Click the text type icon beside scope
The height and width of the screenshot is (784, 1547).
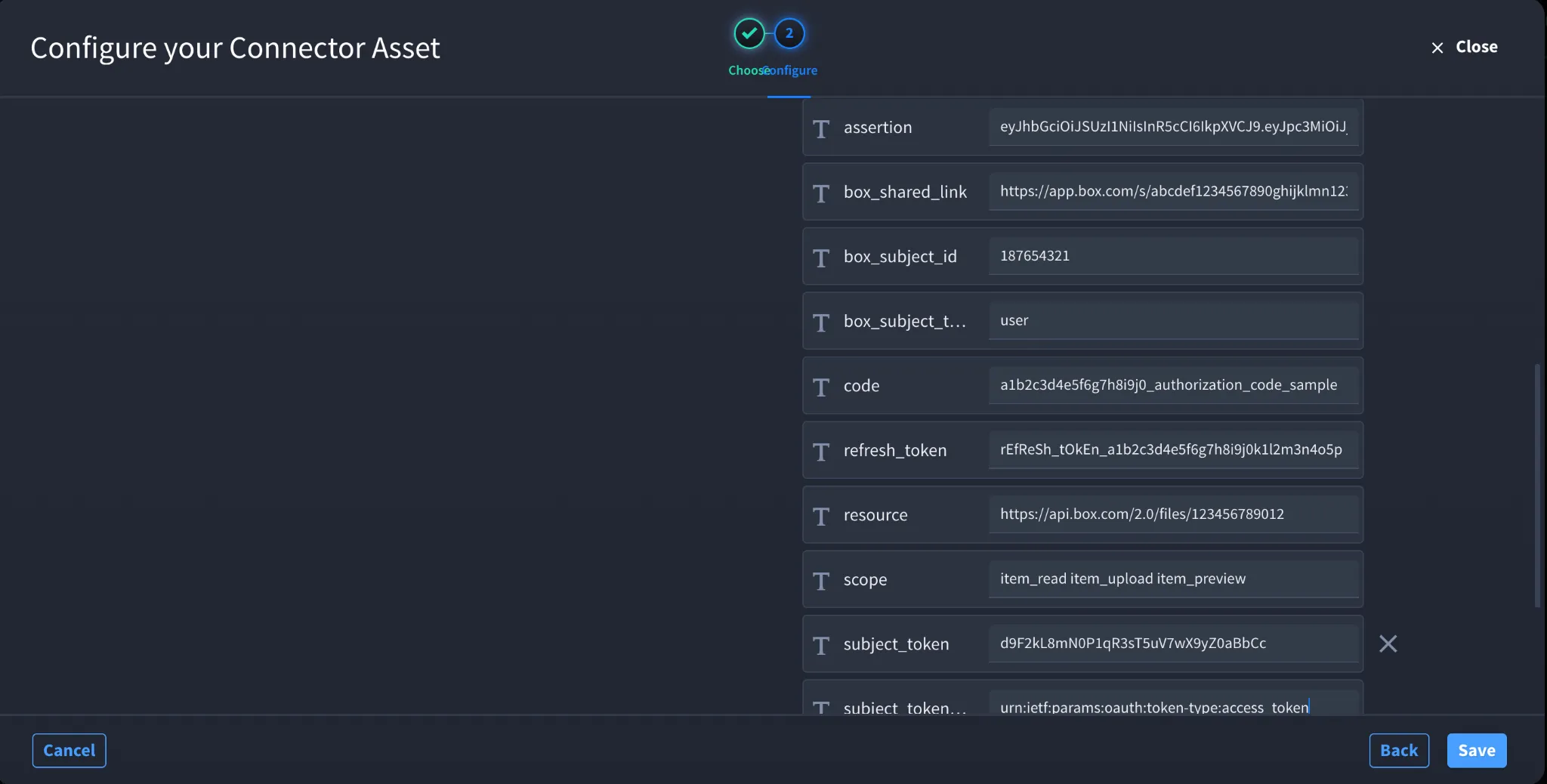pos(821,581)
